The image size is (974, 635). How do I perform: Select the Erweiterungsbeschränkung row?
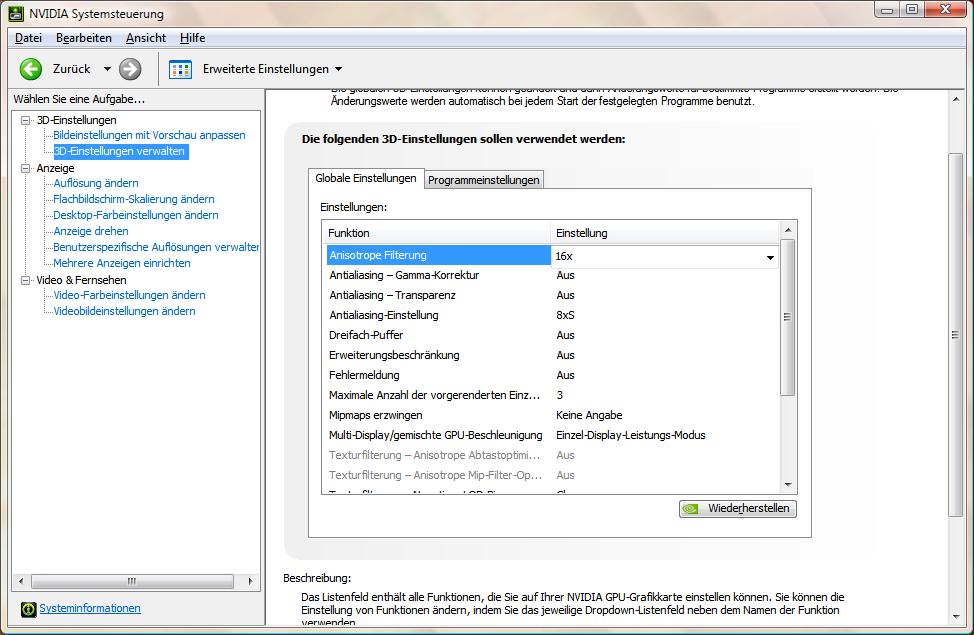tap(552, 355)
